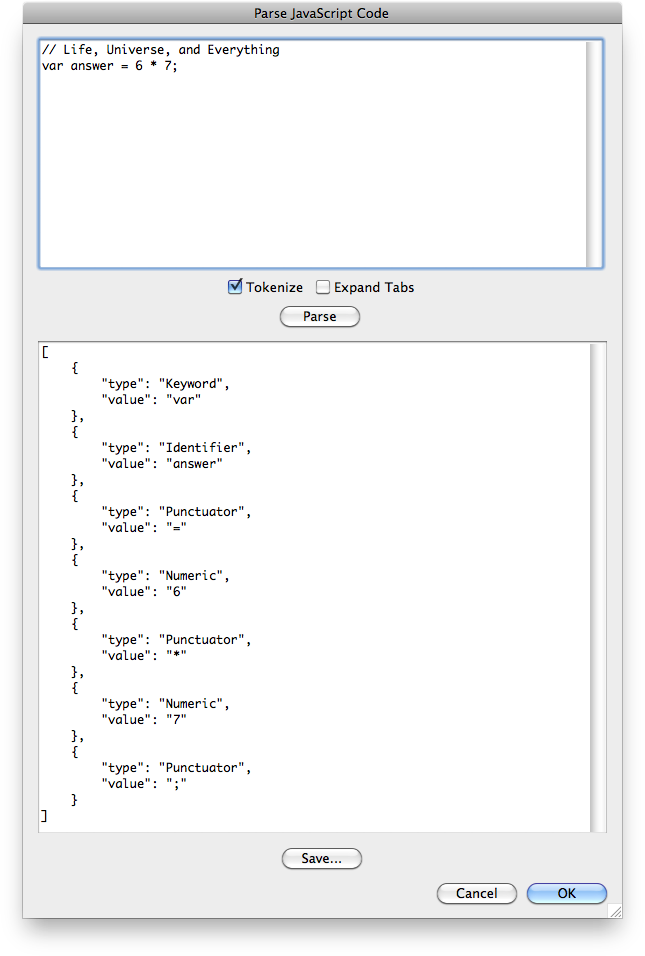Image resolution: width=645 pixels, height=956 pixels.
Task: Click the value ";" punctuator line
Action: [145, 784]
